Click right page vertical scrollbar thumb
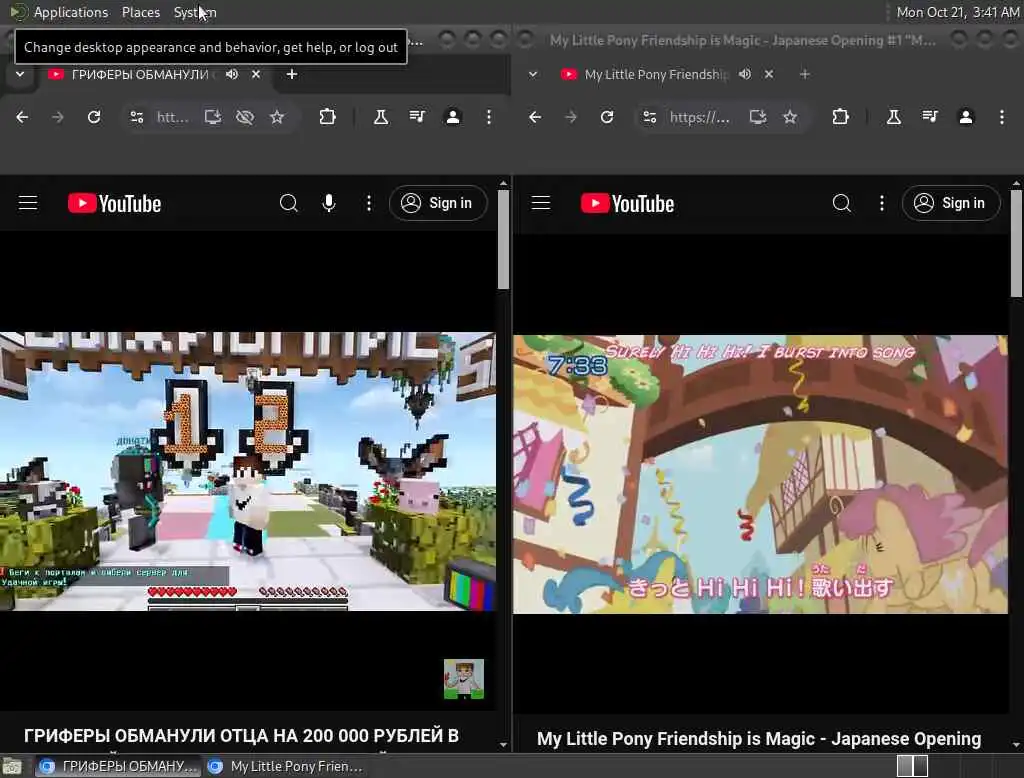Image resolution: width=1024 pixels, height=778 pixels. click(1016, 243)
